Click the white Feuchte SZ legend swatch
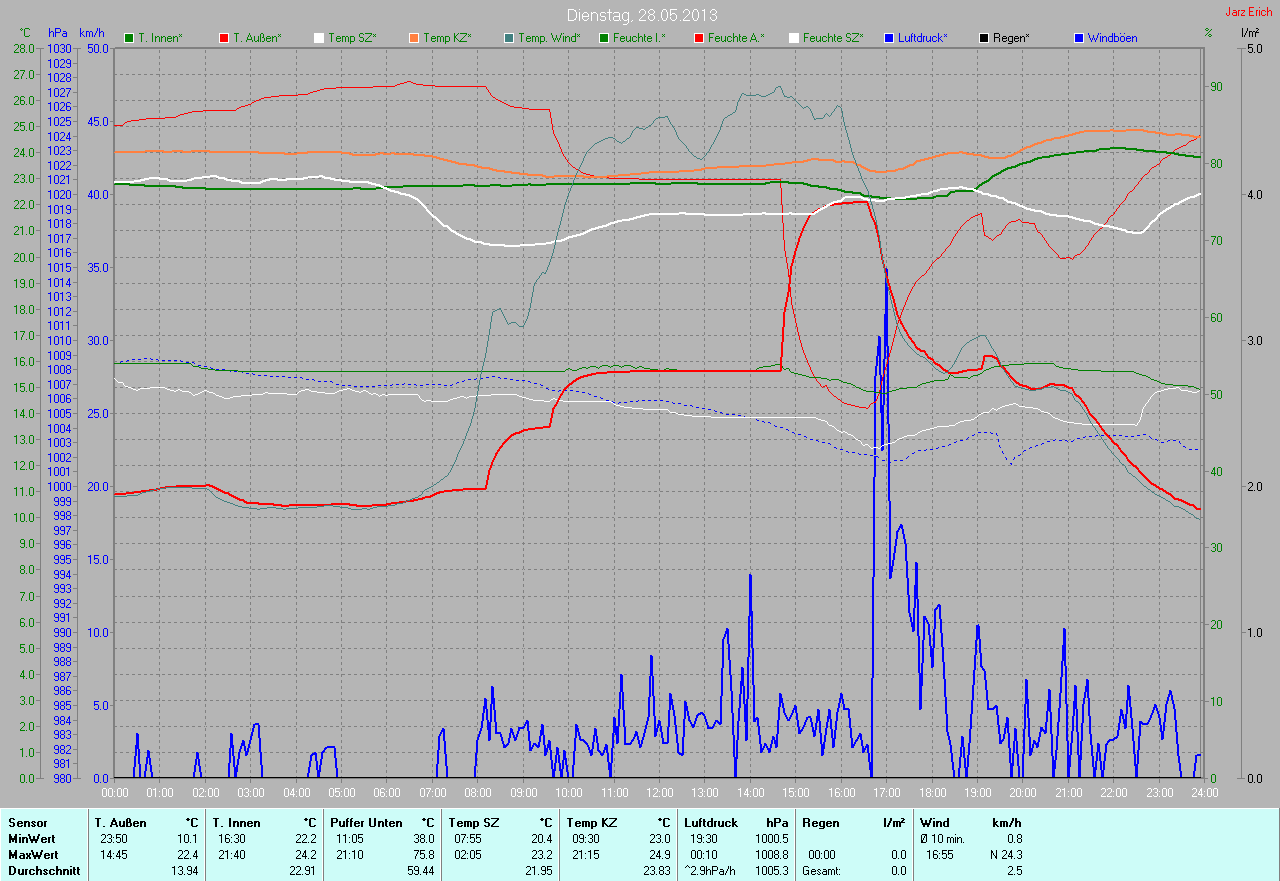This screenshot has height=881, width=1280. point(794,38)
